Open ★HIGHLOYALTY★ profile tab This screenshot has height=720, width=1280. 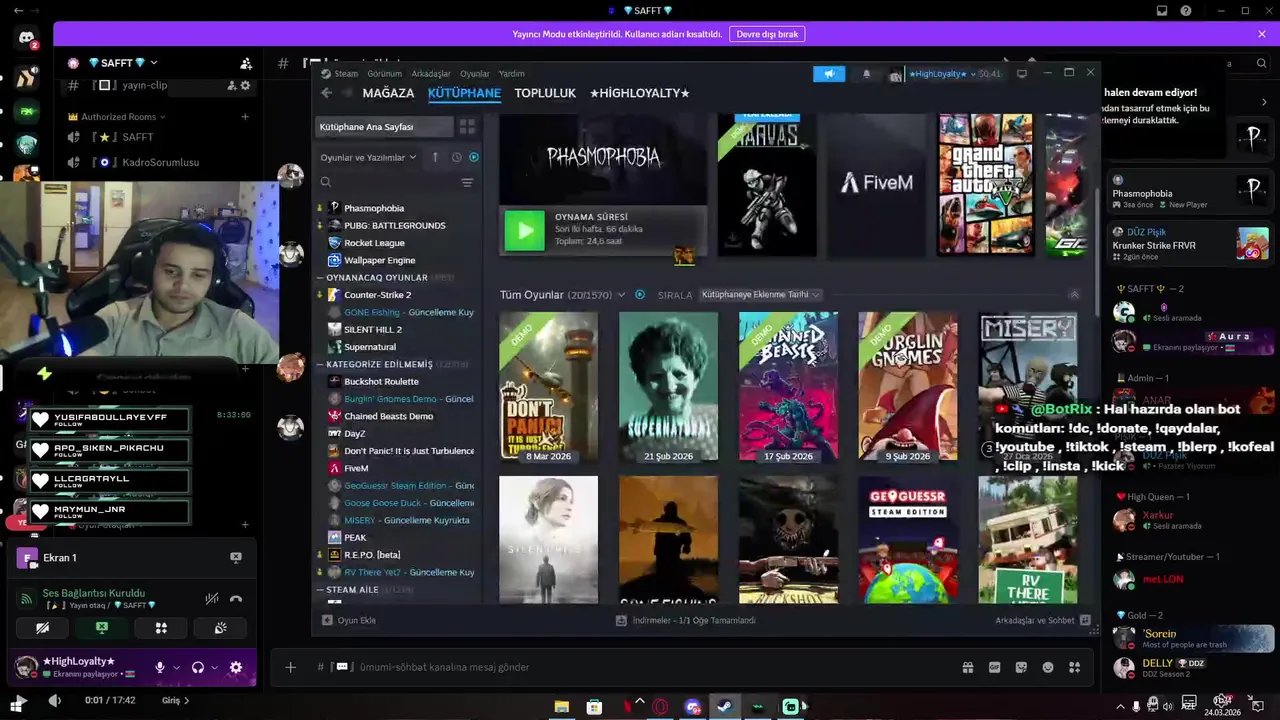[x=640, y=93]
